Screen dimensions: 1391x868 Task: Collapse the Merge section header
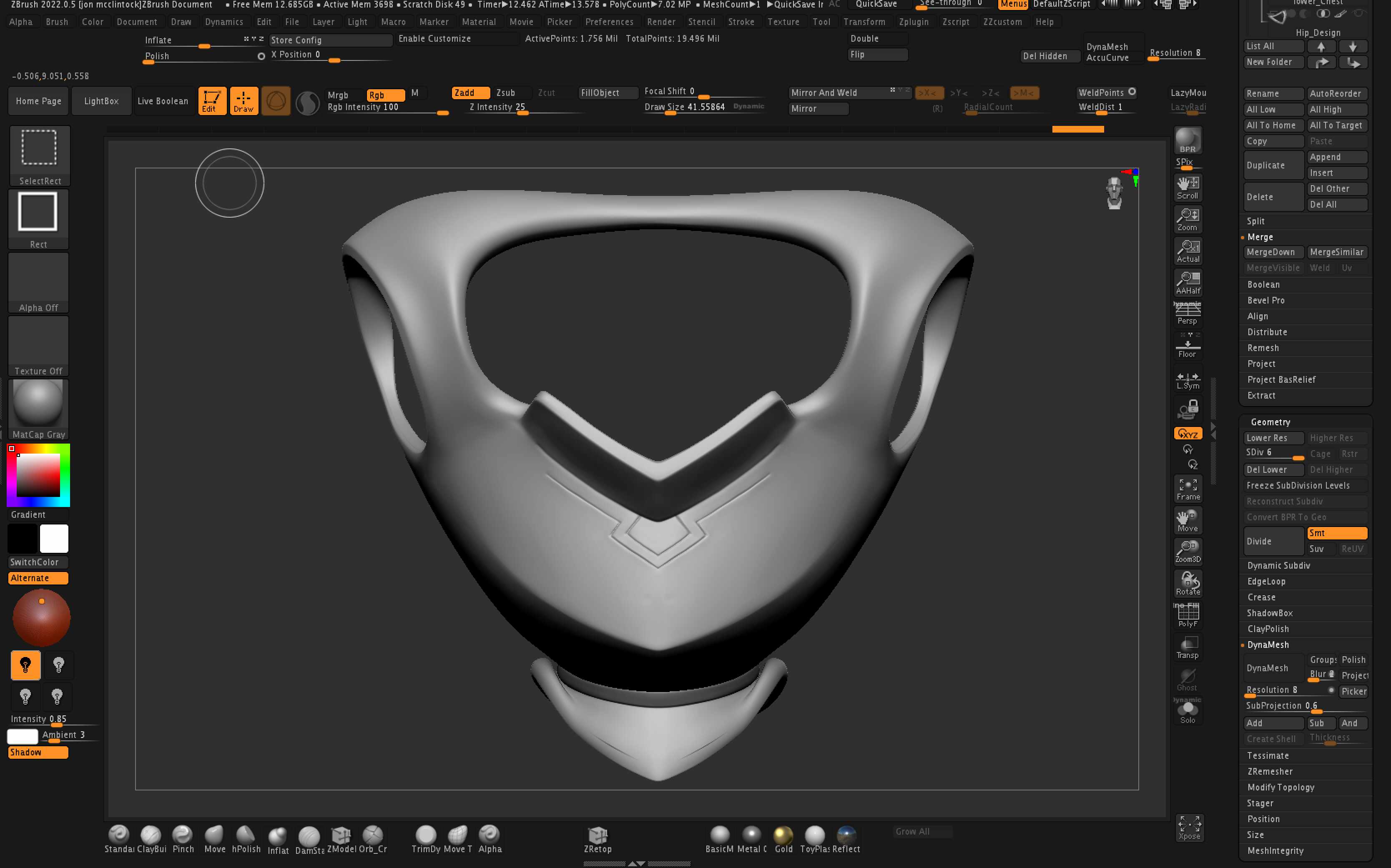coord(1260,236)
